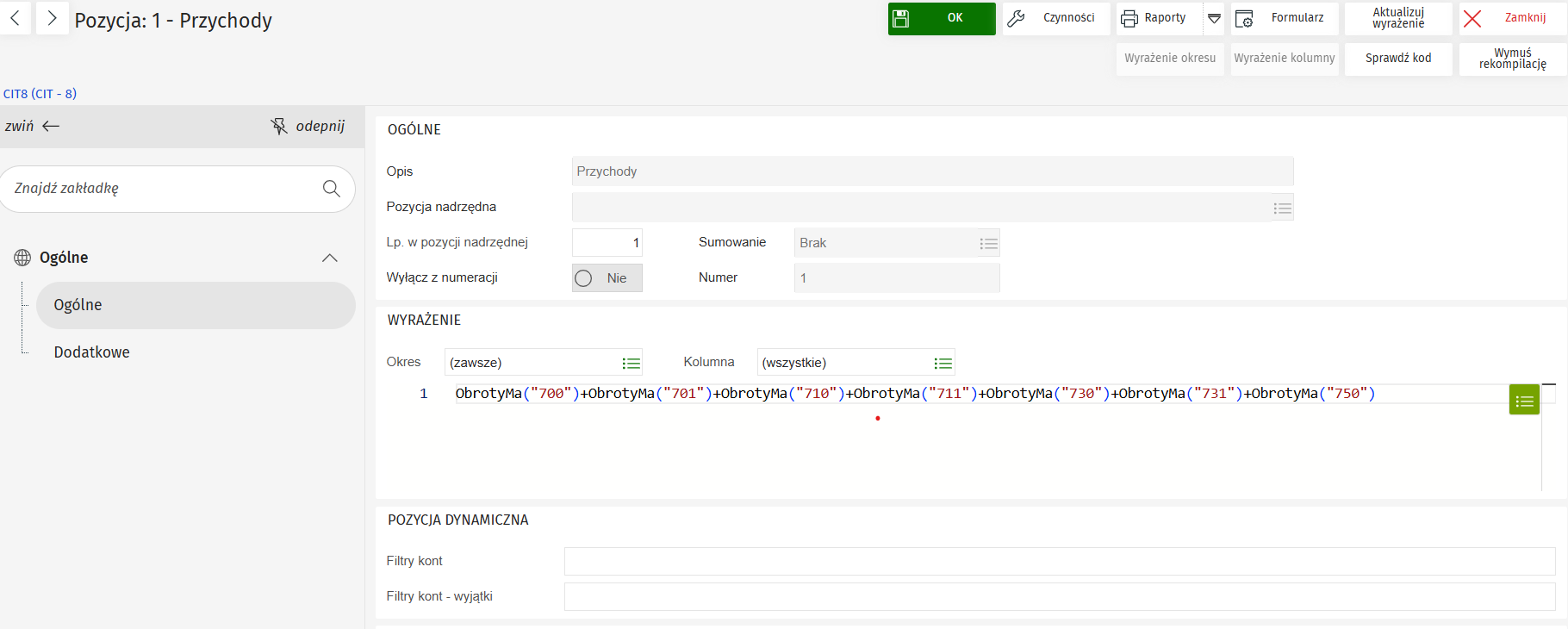The width and height of the screenshot is (1568, 629).
Task: Open the Okres dropdown list
Action: point(631,364)
